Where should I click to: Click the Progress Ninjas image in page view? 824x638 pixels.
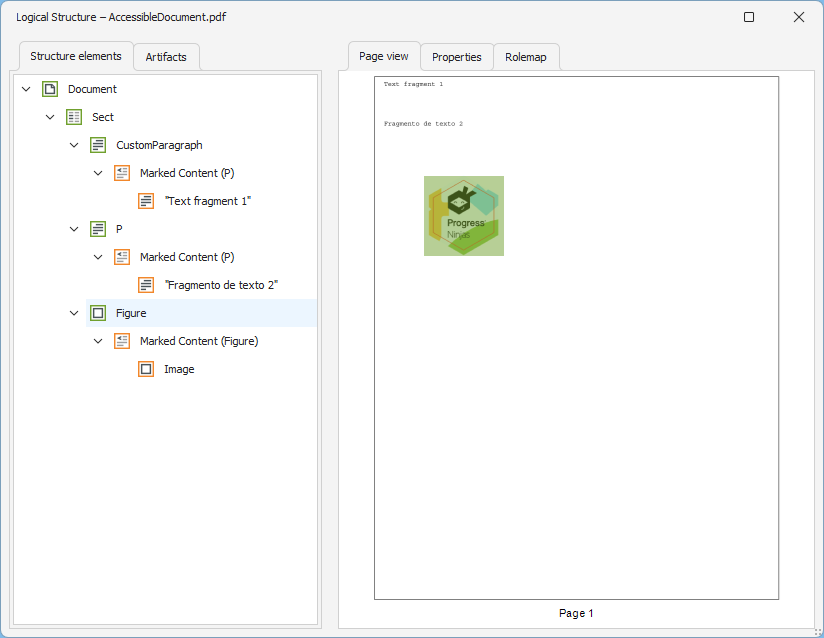pyautogui.click(x=464, y=216)
